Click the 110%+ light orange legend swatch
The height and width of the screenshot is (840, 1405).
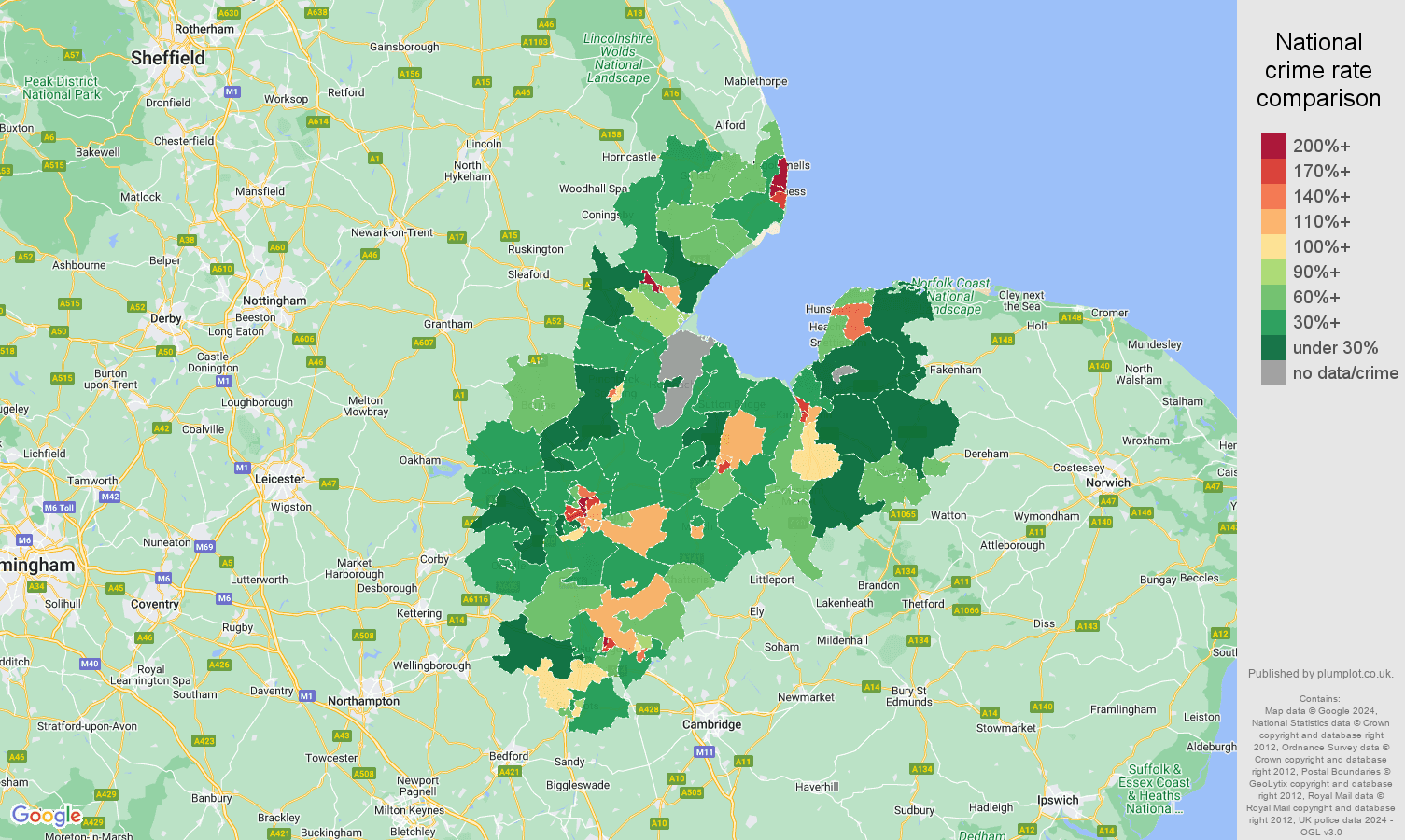[x=1273, y=221]
